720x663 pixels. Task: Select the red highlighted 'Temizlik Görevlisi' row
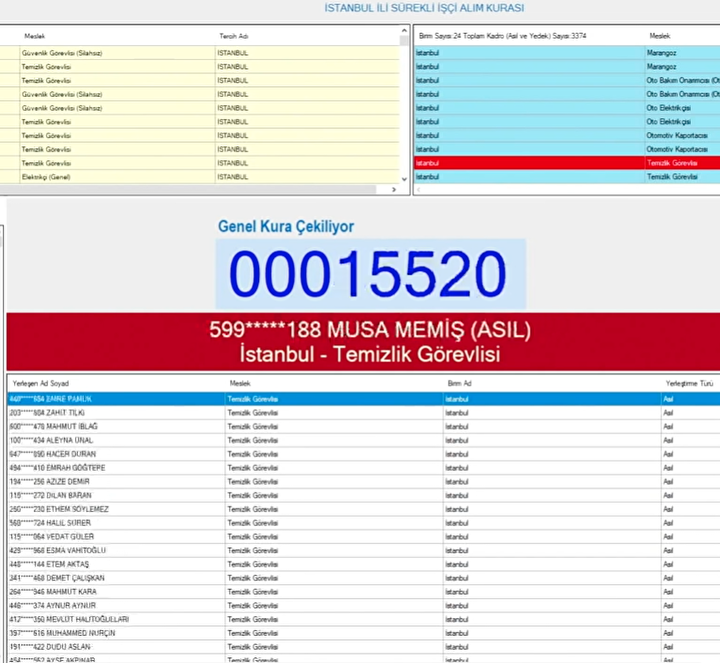click(x=567, y=163)
